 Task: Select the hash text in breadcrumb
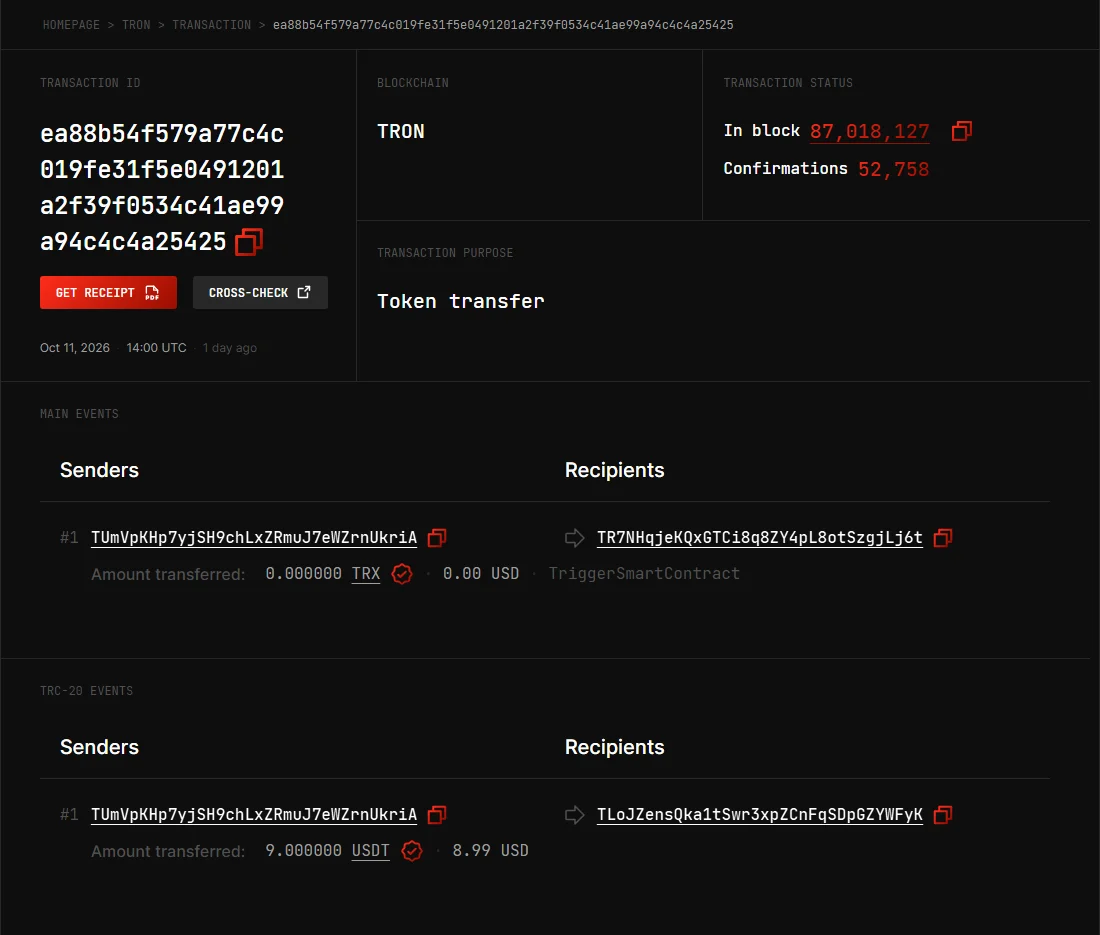pos(503,25)
